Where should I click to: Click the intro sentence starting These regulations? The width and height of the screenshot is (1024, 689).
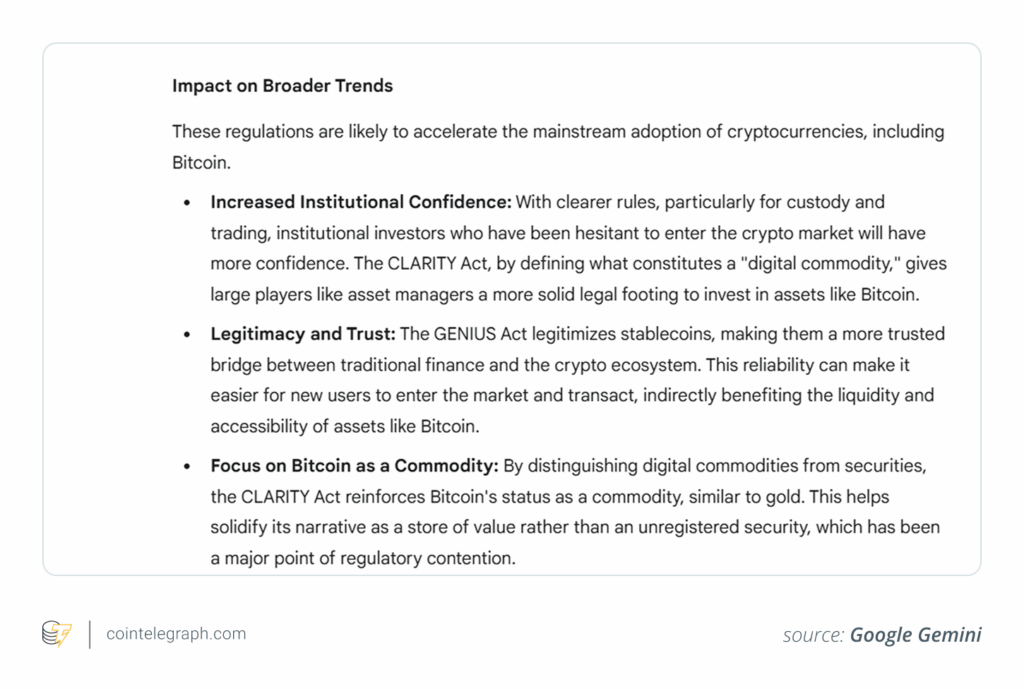pyautogui.click(x=557, y=132)
